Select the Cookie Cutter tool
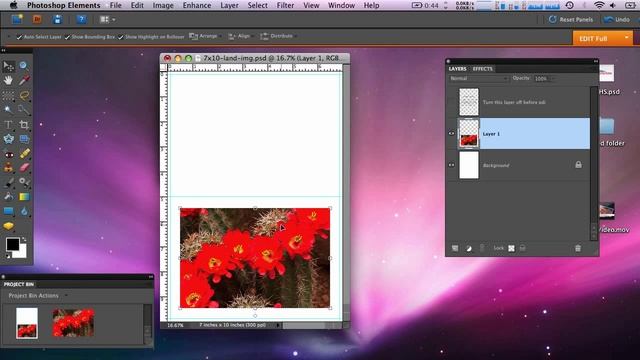The image size is (640, 360). 8,139
